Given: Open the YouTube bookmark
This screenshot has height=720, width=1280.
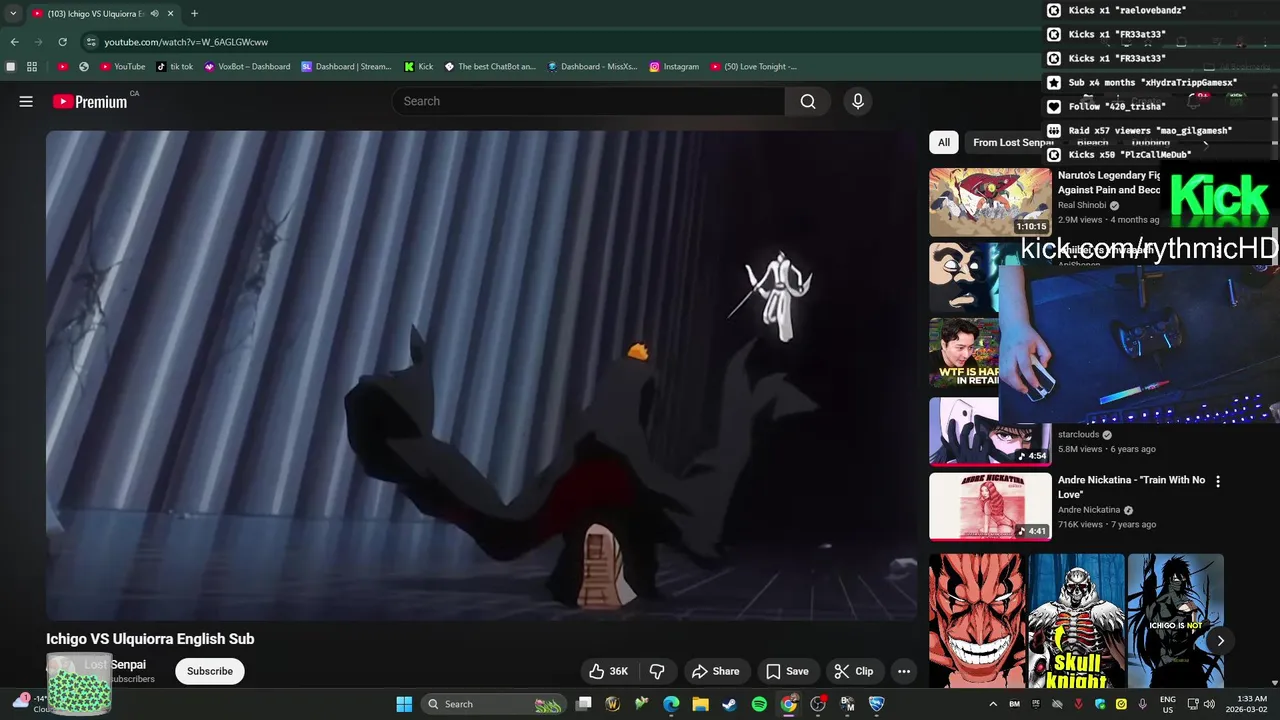Looking at the screenshot, I should click(122, 67).
